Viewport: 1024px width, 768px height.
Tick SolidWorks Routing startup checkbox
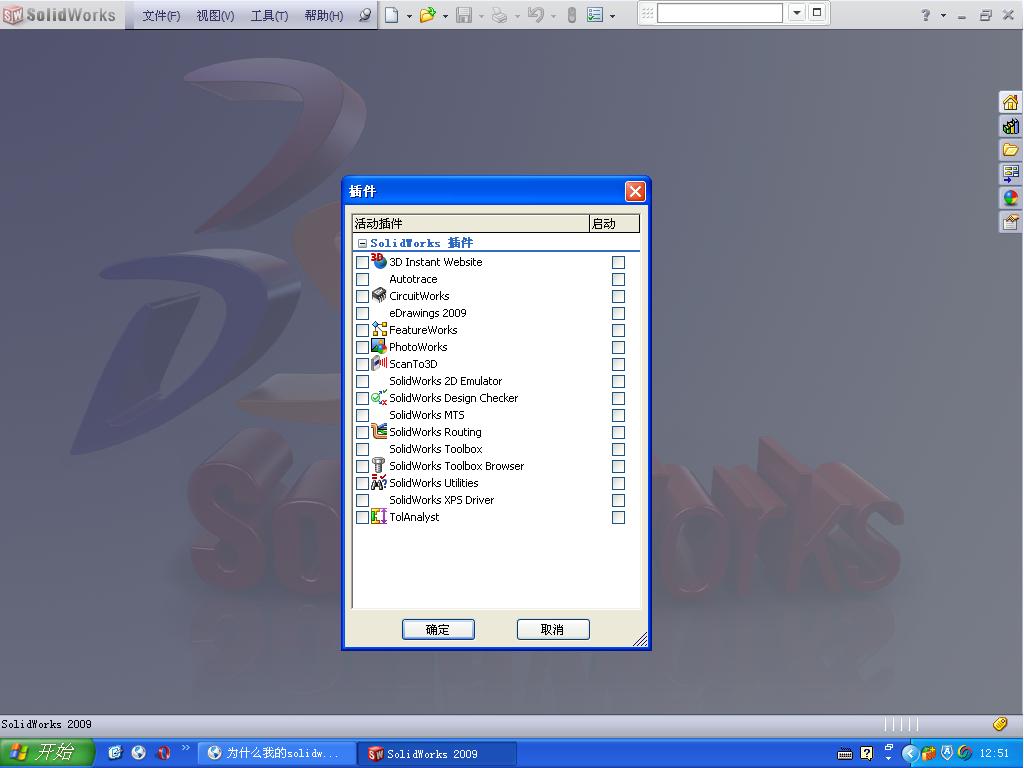618,432
